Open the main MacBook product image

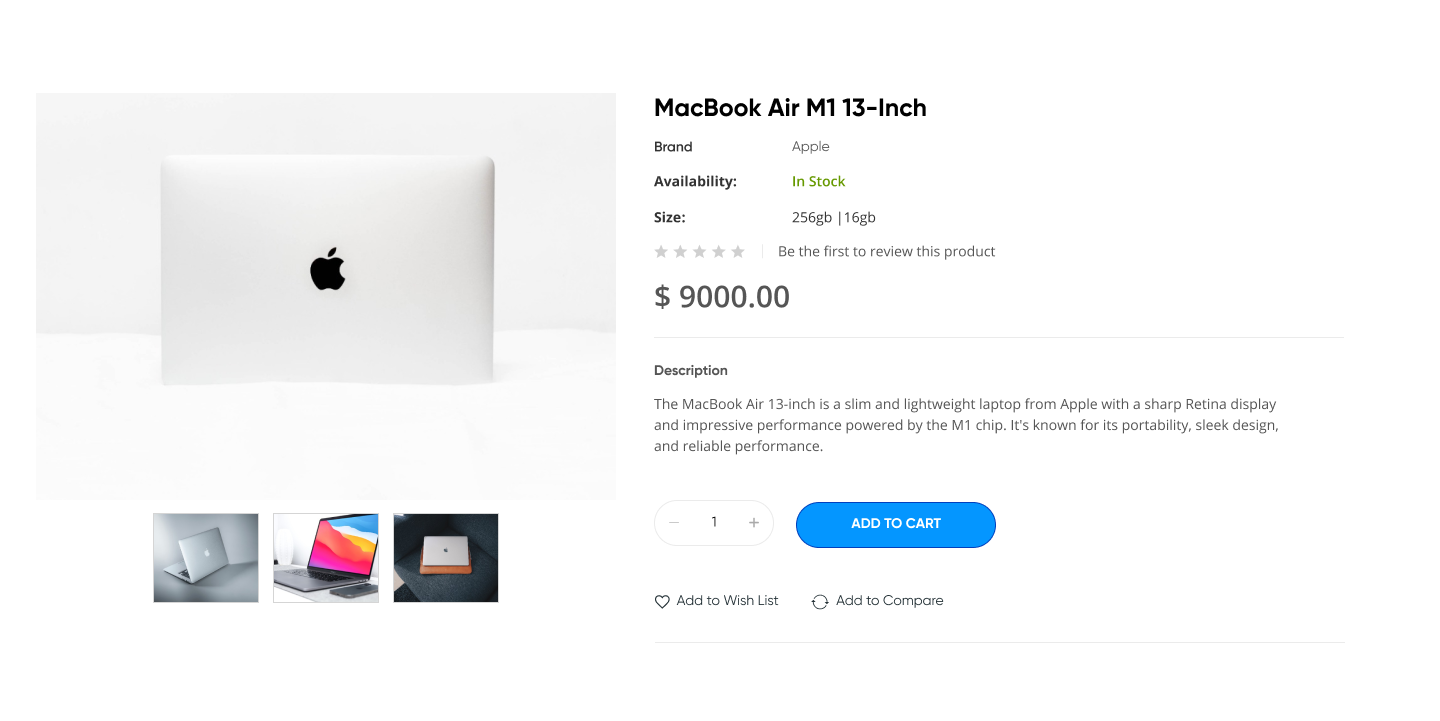(326, 296)
